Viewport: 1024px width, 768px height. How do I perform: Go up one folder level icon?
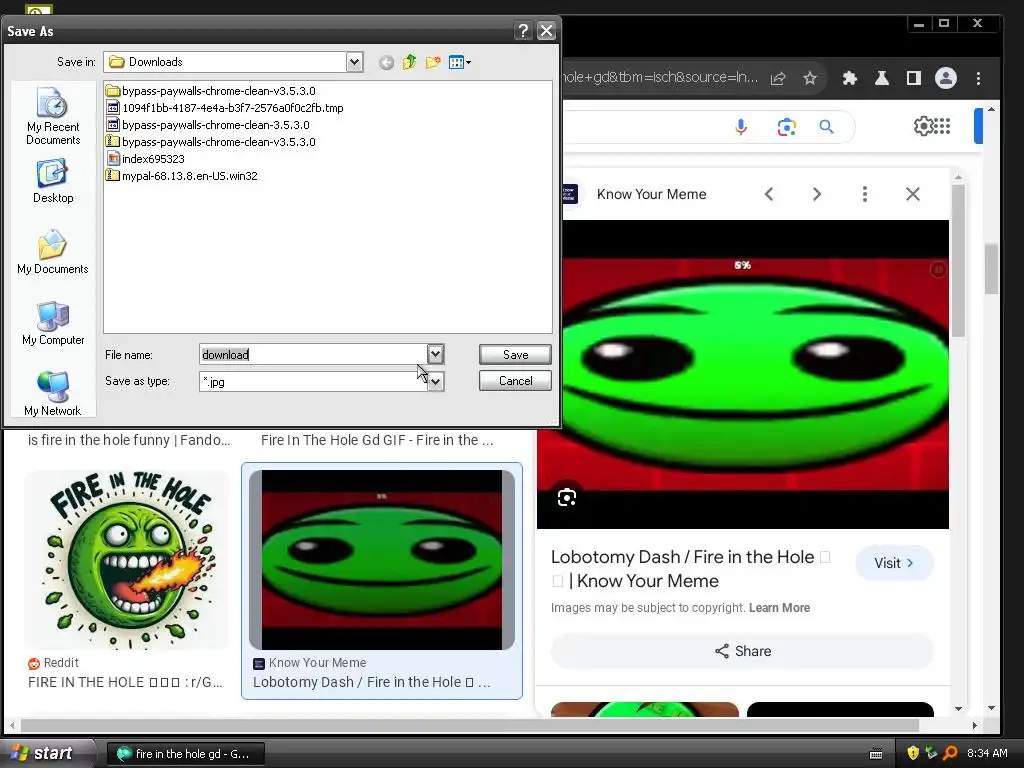click(x=409, y=62)
